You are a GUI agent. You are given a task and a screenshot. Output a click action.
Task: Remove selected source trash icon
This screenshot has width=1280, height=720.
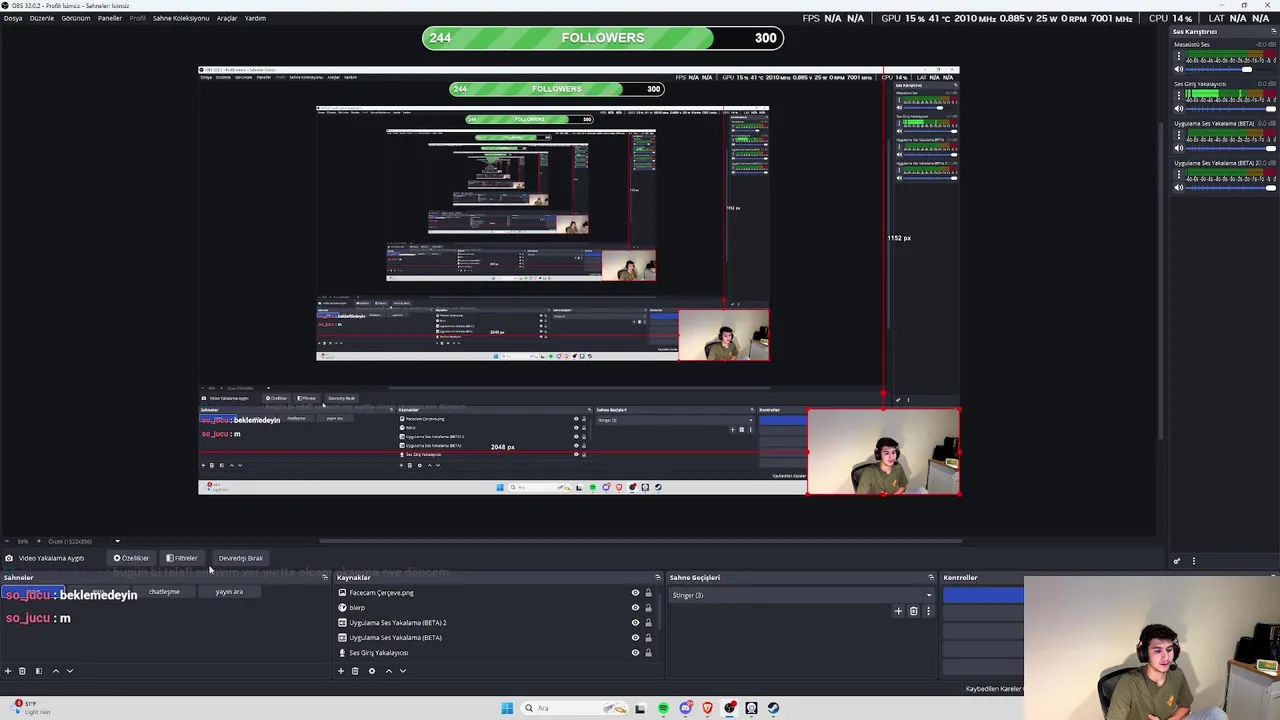[x=355, y=671]
